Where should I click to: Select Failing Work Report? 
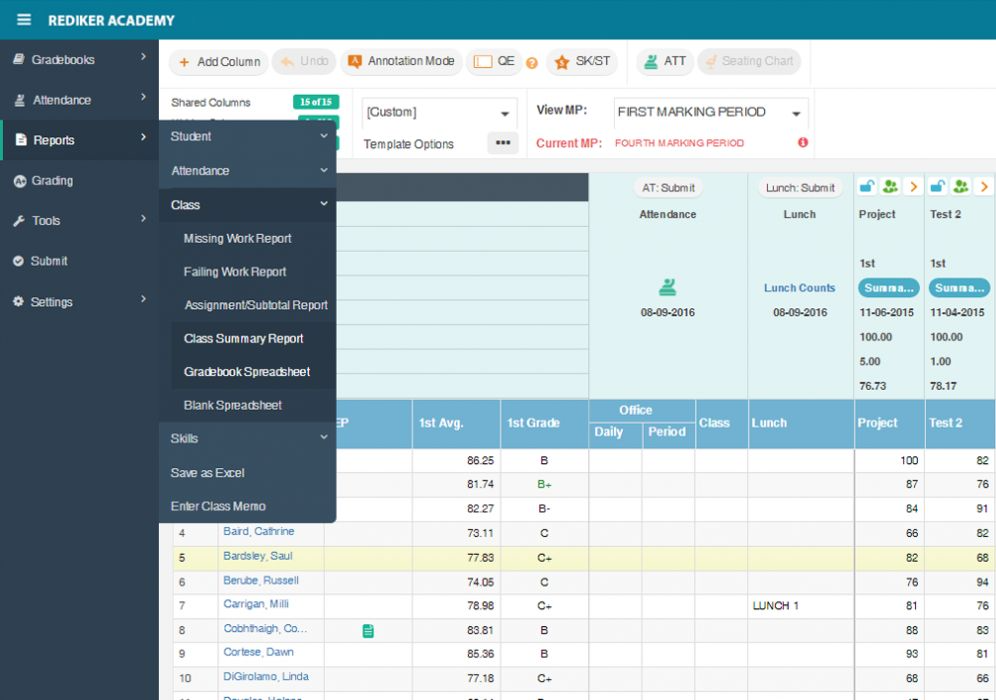coord(235,271)
